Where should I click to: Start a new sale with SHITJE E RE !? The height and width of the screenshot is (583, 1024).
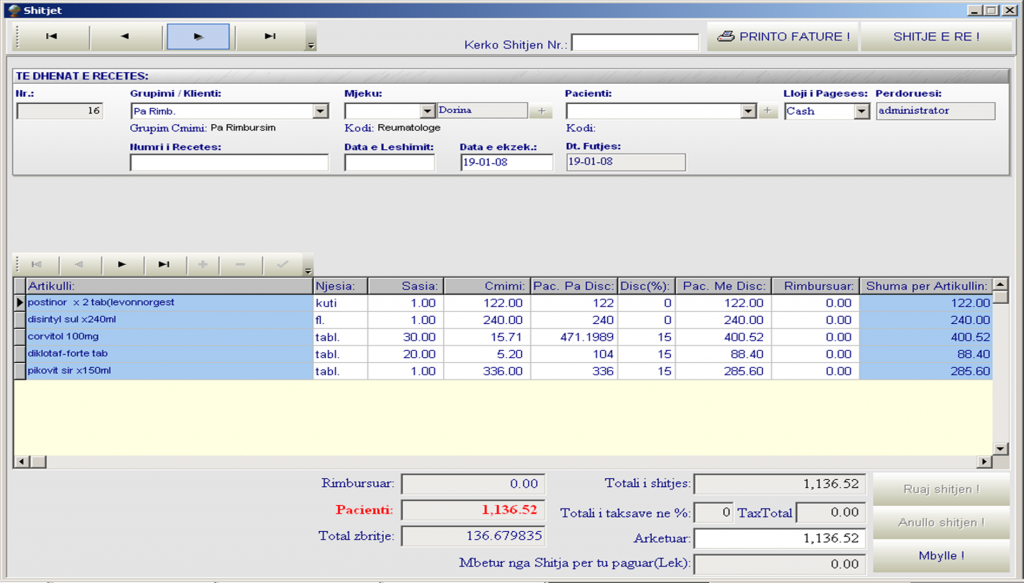[x=936, y=37]
